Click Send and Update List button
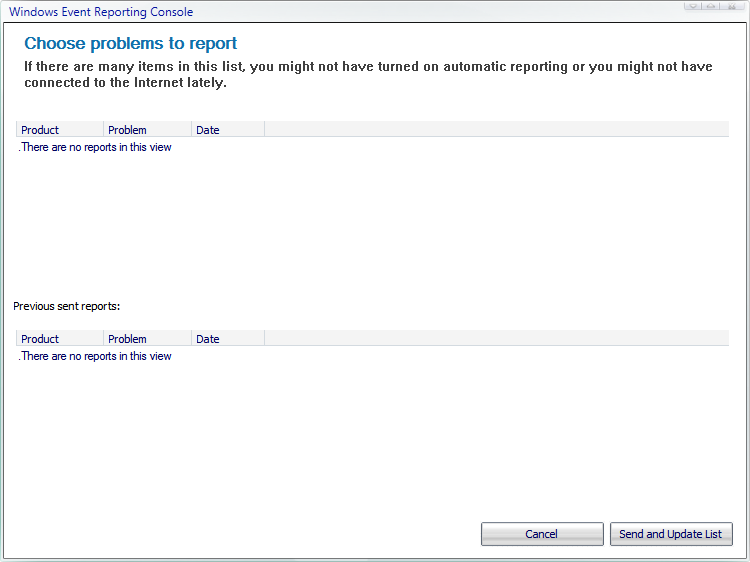The width and height of the screenshot is (750, 562). point(671,534)
